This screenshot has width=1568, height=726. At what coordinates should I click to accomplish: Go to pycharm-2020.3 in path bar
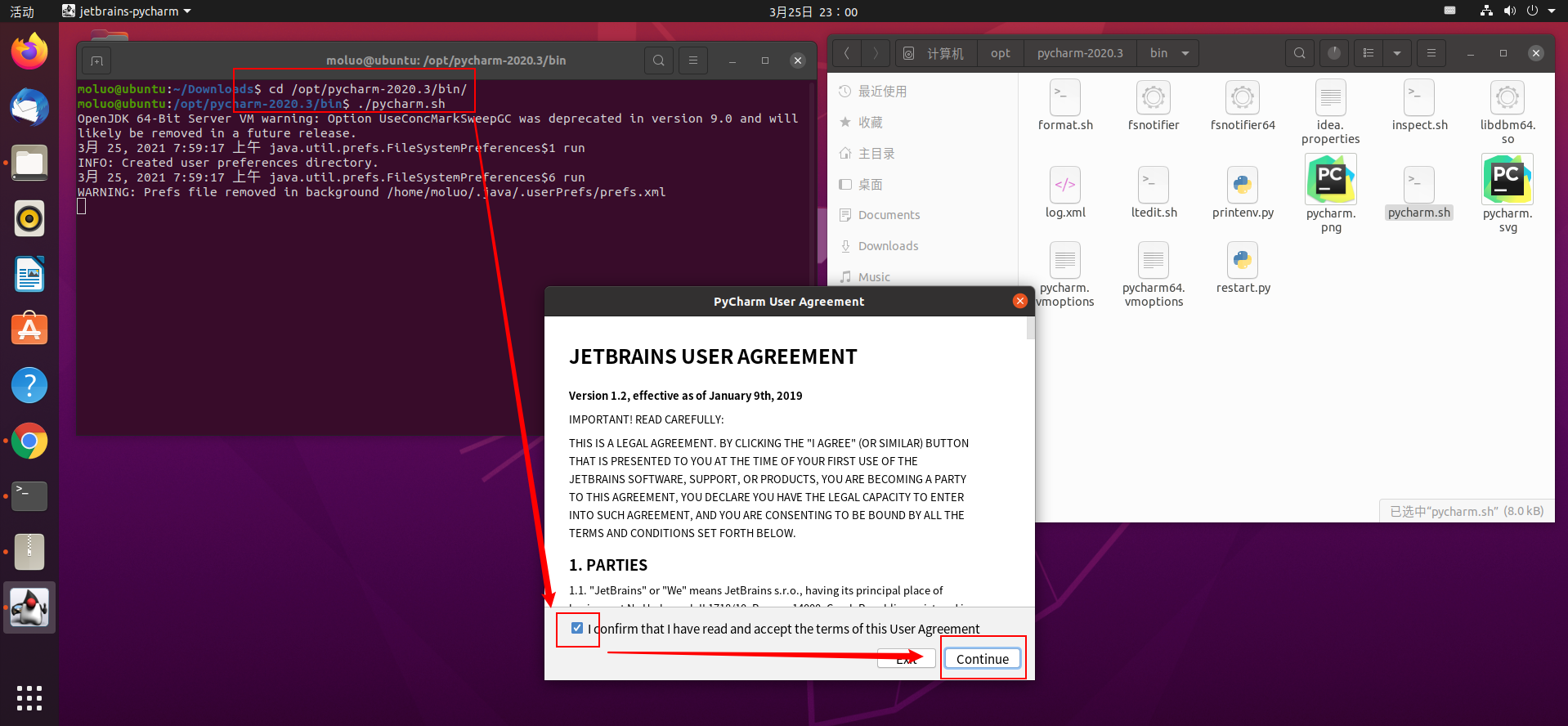(1080, 53)
